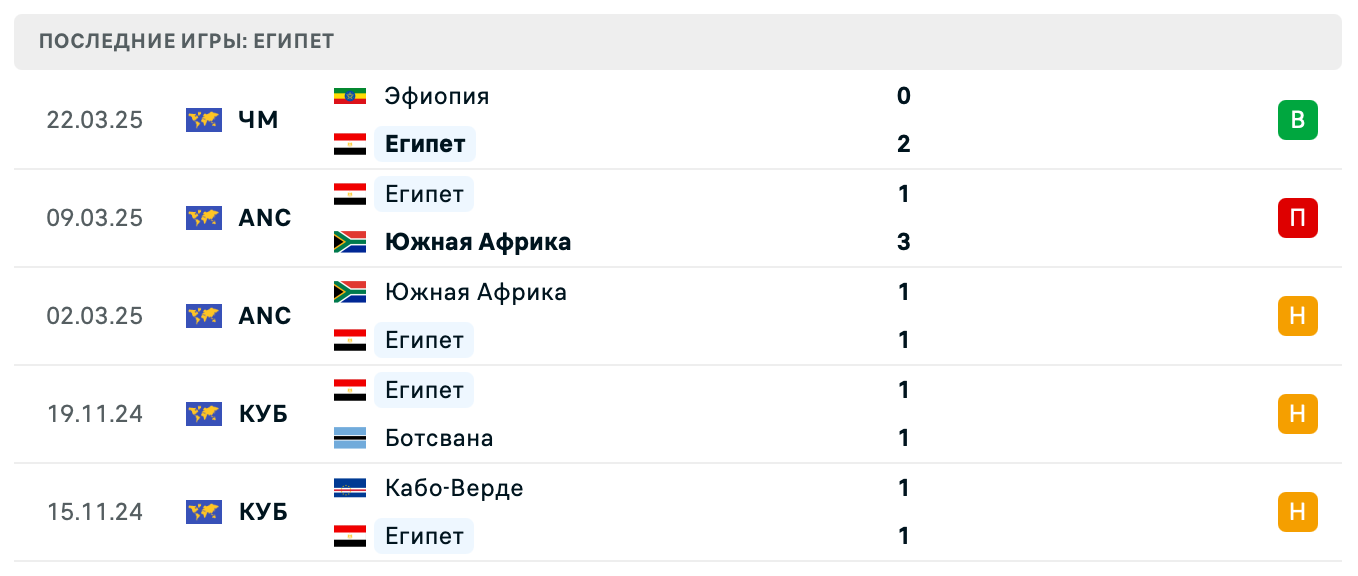Click the Ethiopia flag icon
This screenshot has width=1358, height=576.
(349, 96)
